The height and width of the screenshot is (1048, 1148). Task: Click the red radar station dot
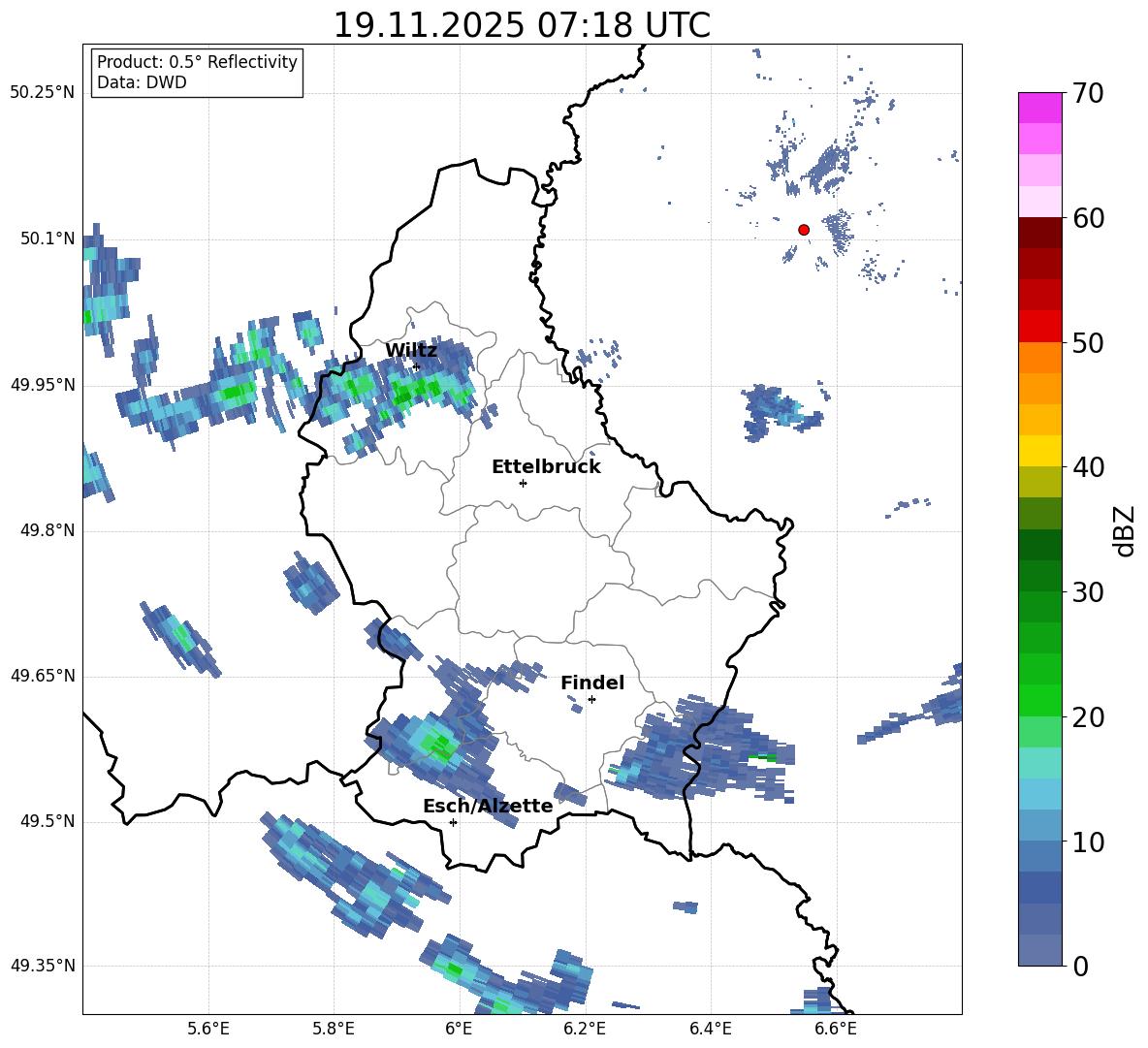point(803,230)
